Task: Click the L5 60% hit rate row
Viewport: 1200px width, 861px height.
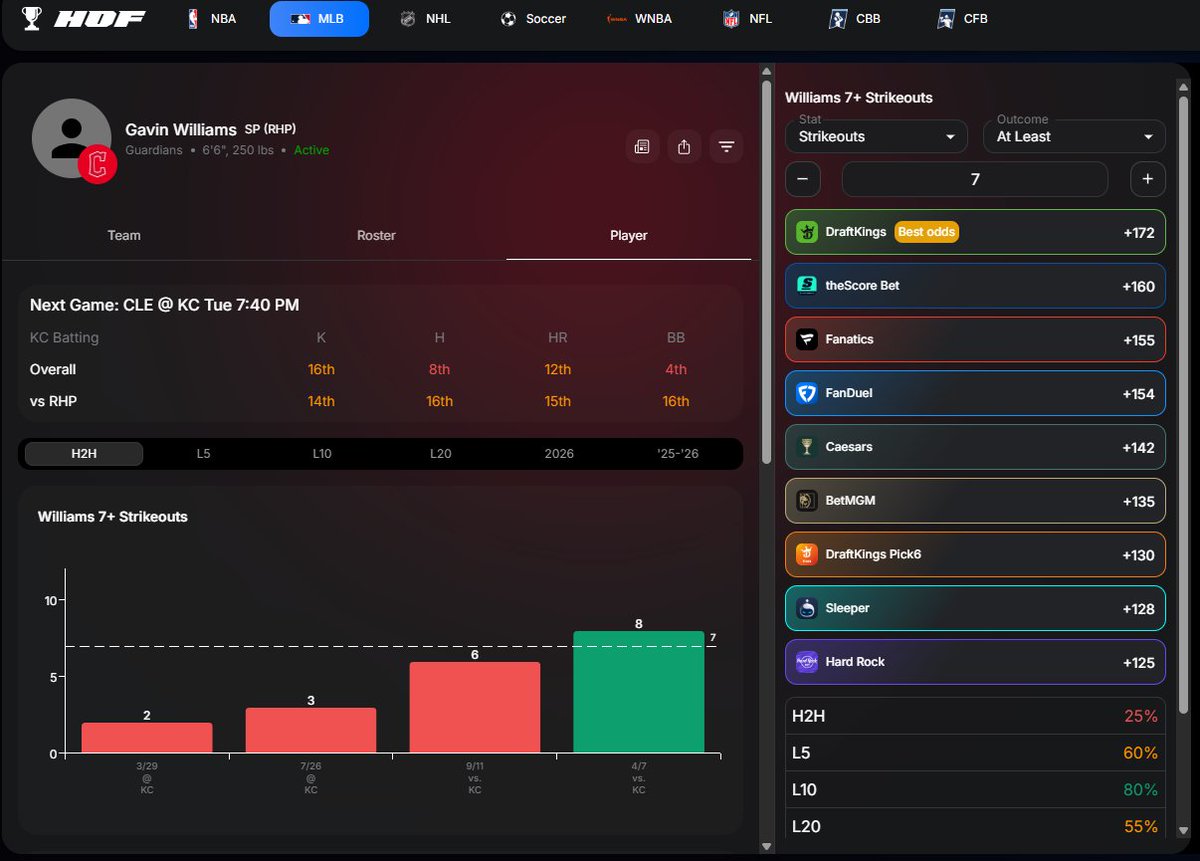Action: coord(975,753)
